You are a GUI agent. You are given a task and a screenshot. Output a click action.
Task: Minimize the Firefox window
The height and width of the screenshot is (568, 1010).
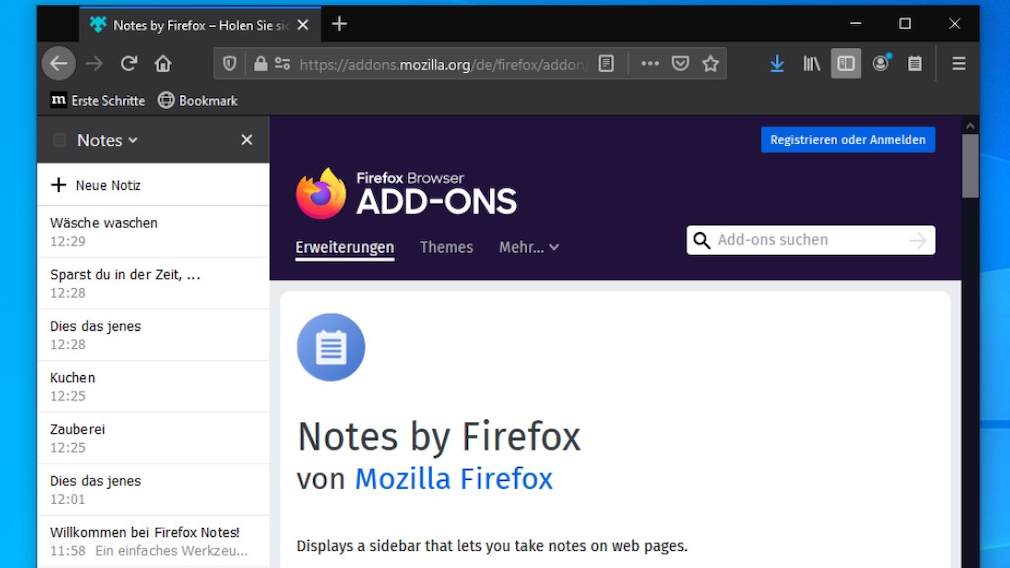855,24
